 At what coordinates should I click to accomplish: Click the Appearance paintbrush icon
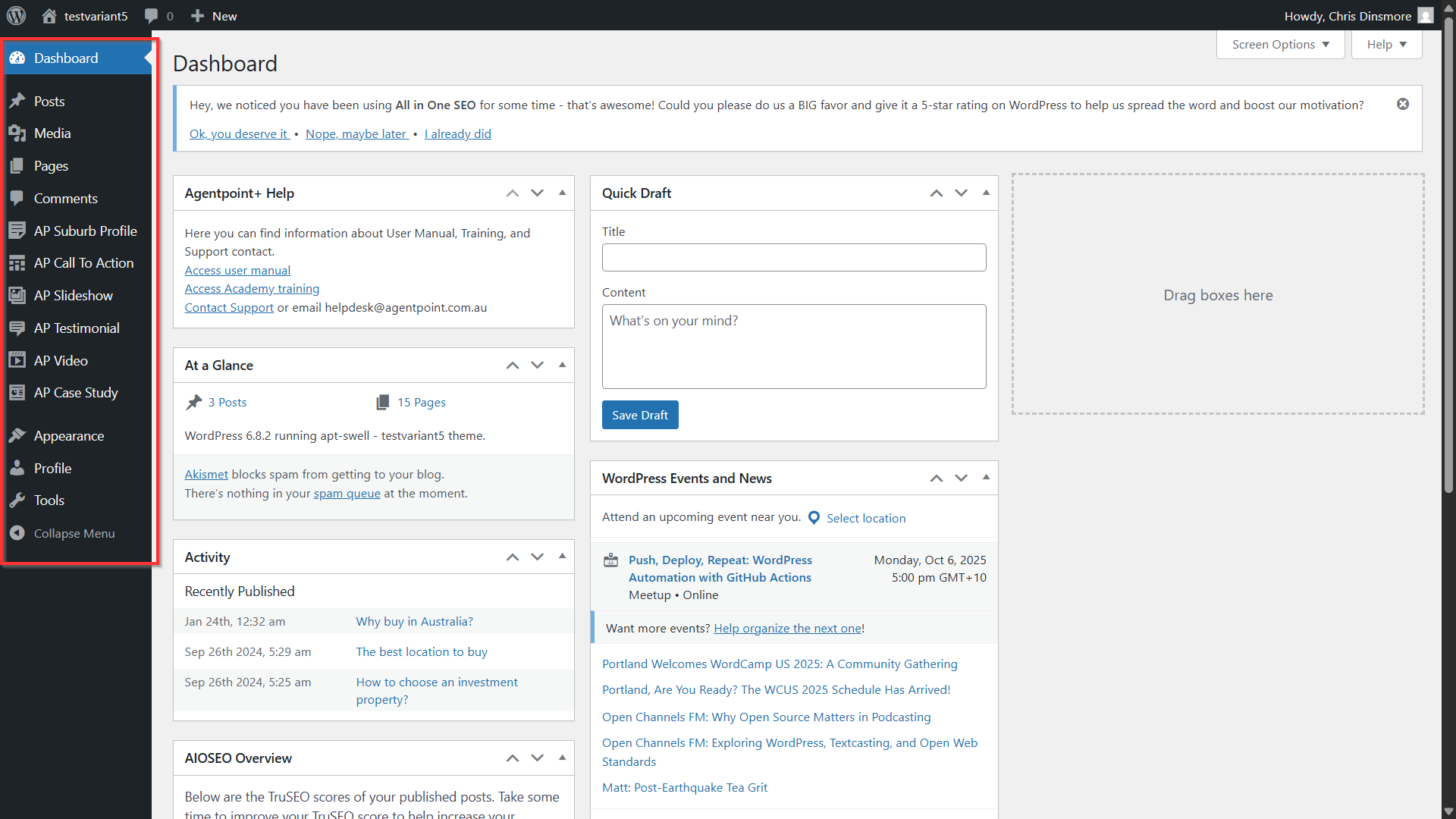tap(17, 435)
